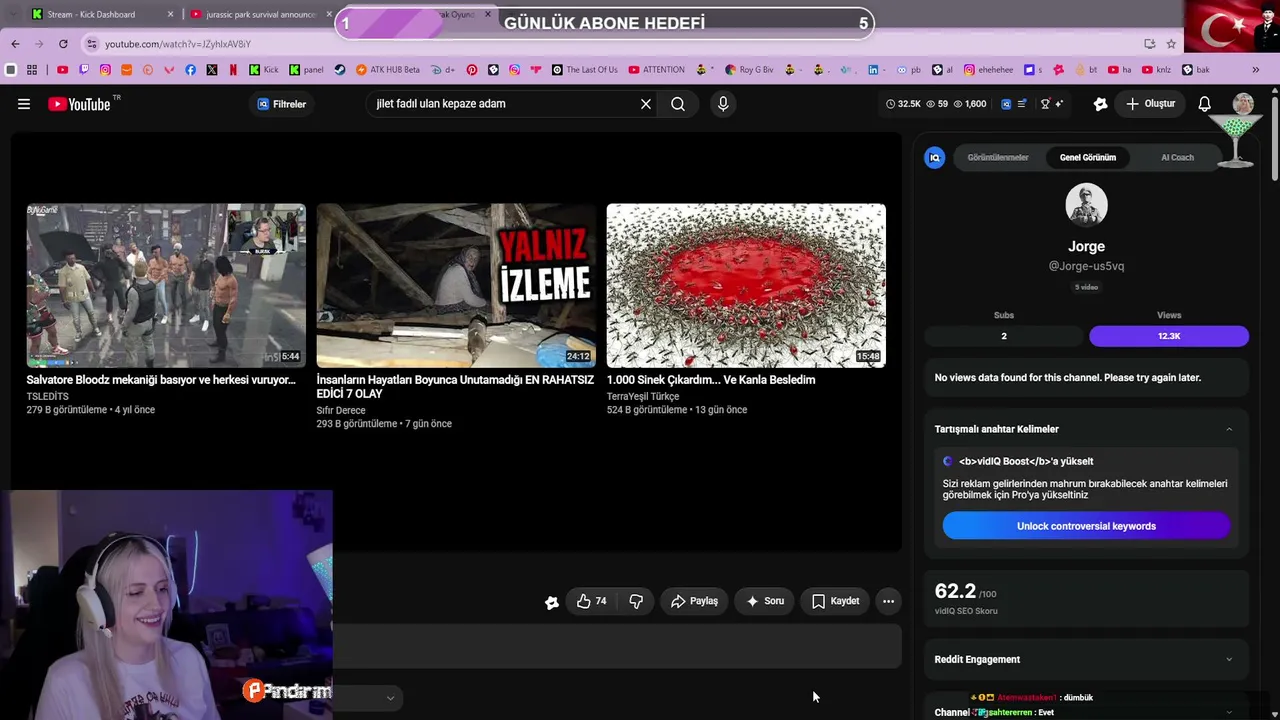Click the 5 video count badge
The image size is (1280, 720).
(1086, 288)
